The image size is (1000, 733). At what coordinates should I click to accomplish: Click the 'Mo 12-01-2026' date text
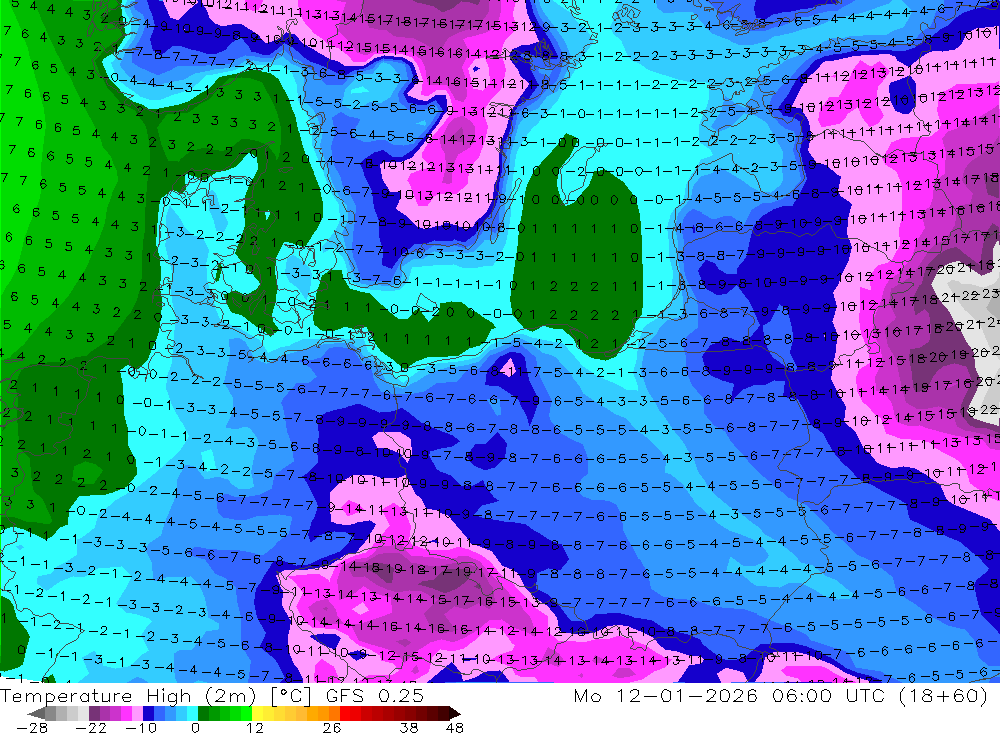click(x=665, y=695)
